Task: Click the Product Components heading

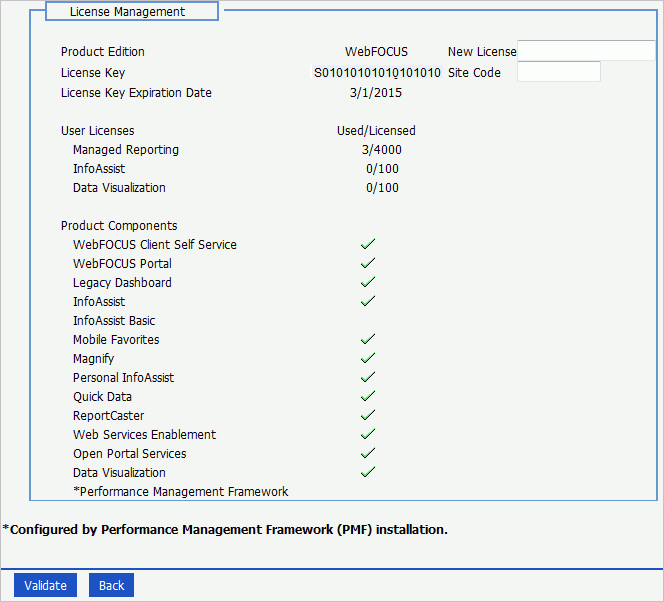Action: (119, 226)
